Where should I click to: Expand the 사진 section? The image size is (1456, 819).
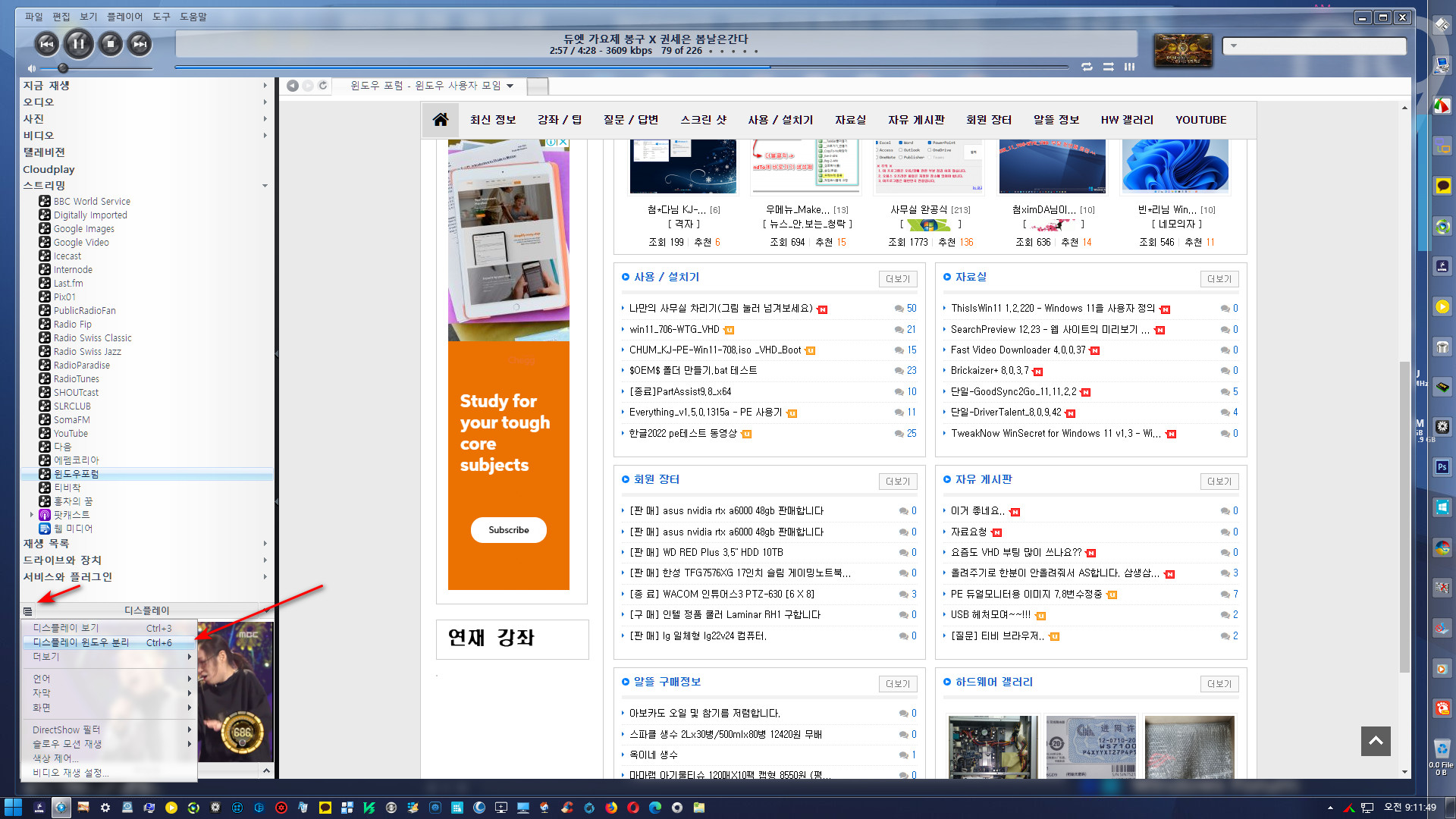[265, 119]
